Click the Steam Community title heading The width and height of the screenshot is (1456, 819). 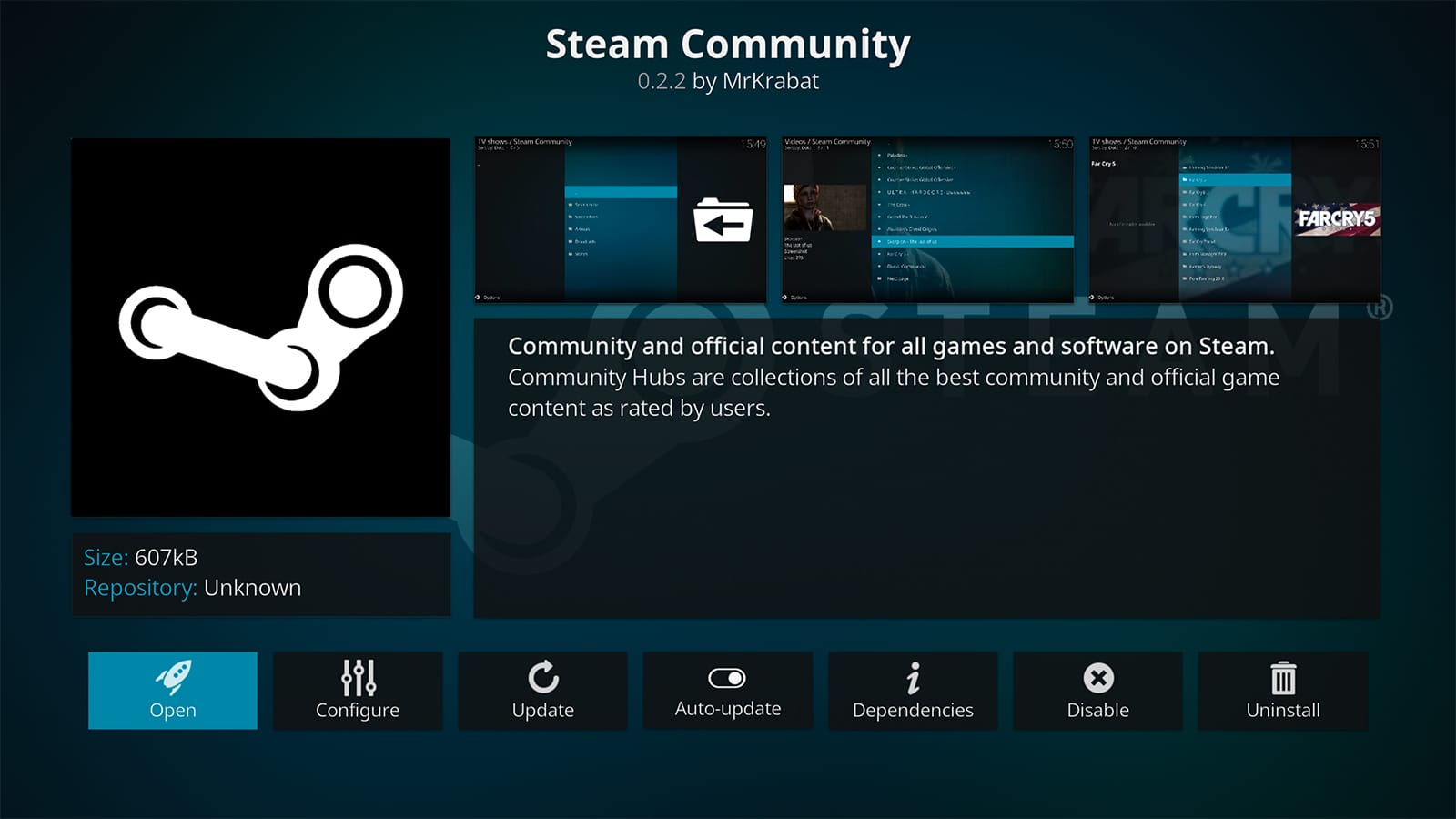click(727, 45)
